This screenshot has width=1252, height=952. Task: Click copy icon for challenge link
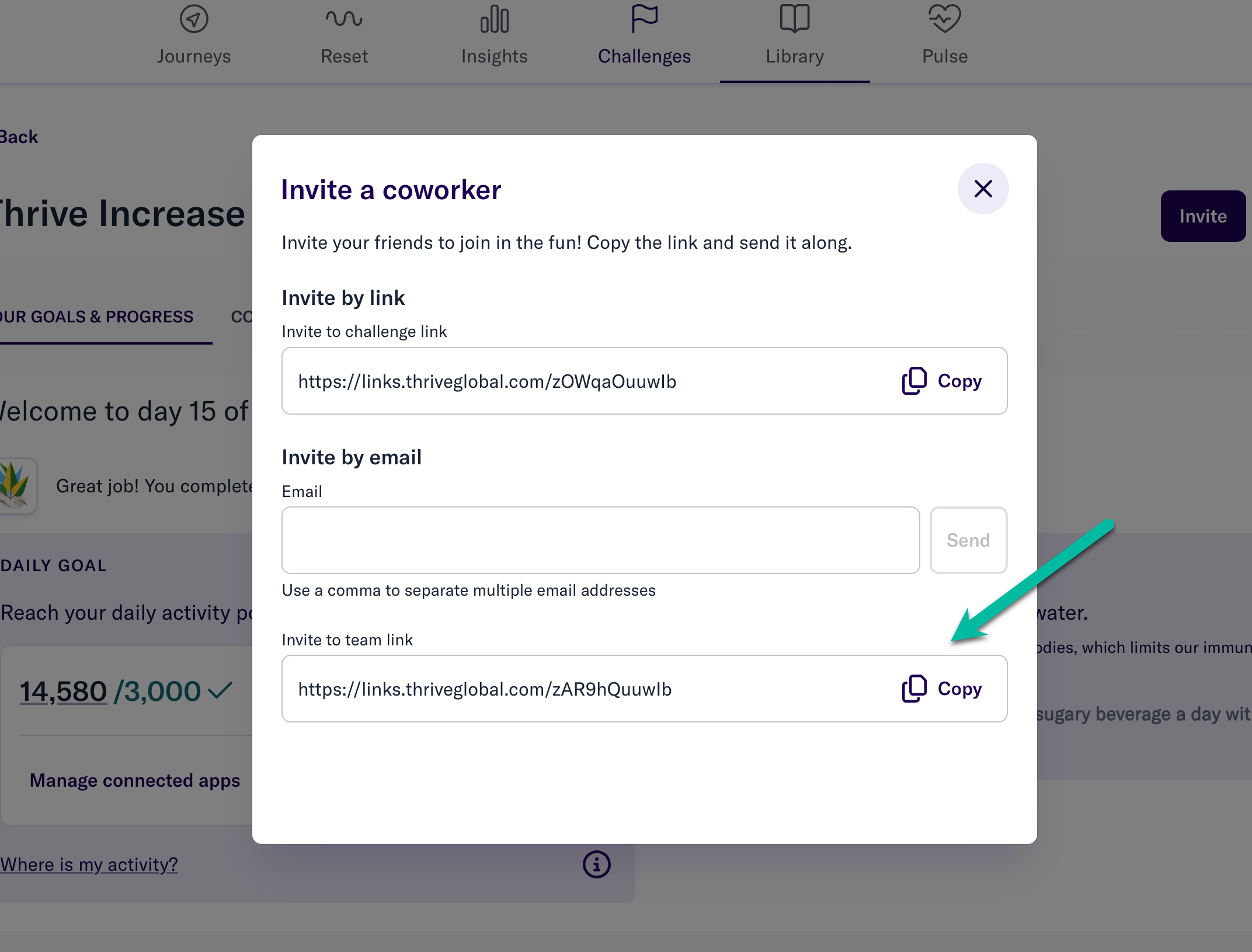(914, 381)
